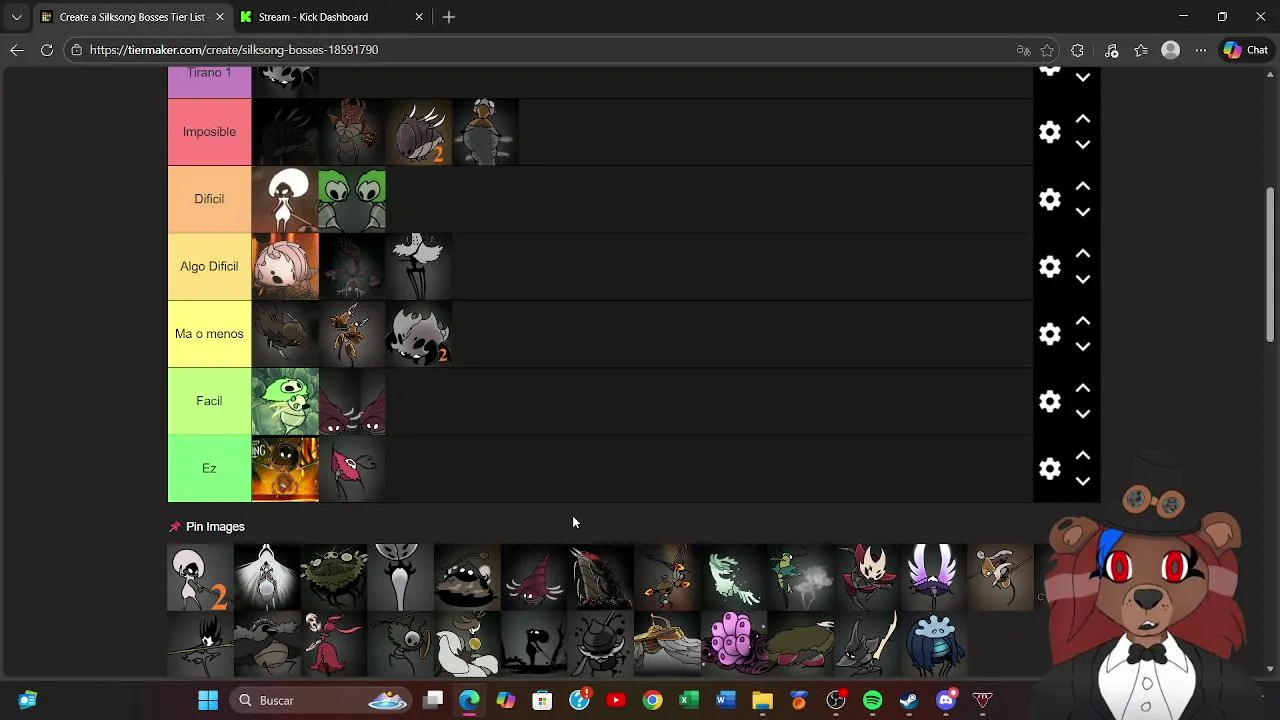This screenshot has width=1280, height=720.
Task: Move Ez tier row down
Action: (1082, 481)
